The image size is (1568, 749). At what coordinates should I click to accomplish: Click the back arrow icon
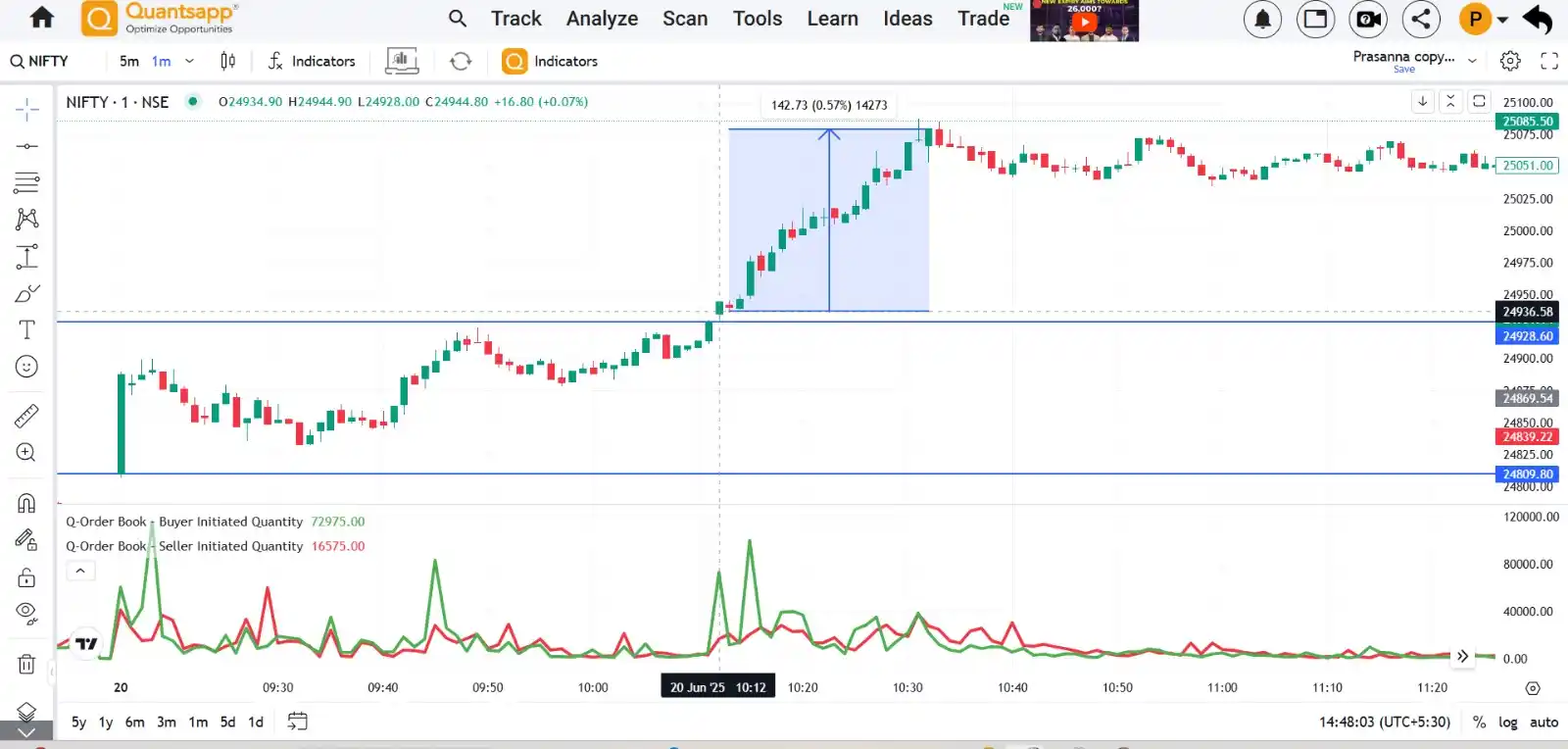(1538, 19)
